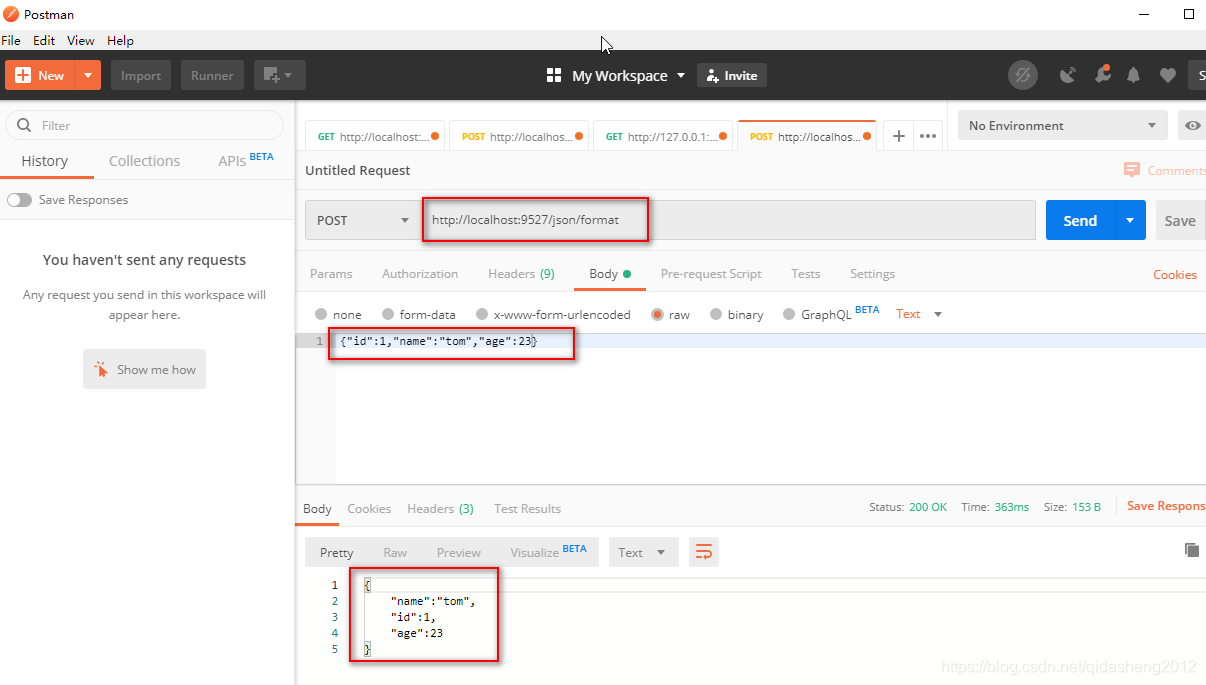The image size is (1206, 685).
Task: Click the heart icon in header
Action: coord(1167,75)
